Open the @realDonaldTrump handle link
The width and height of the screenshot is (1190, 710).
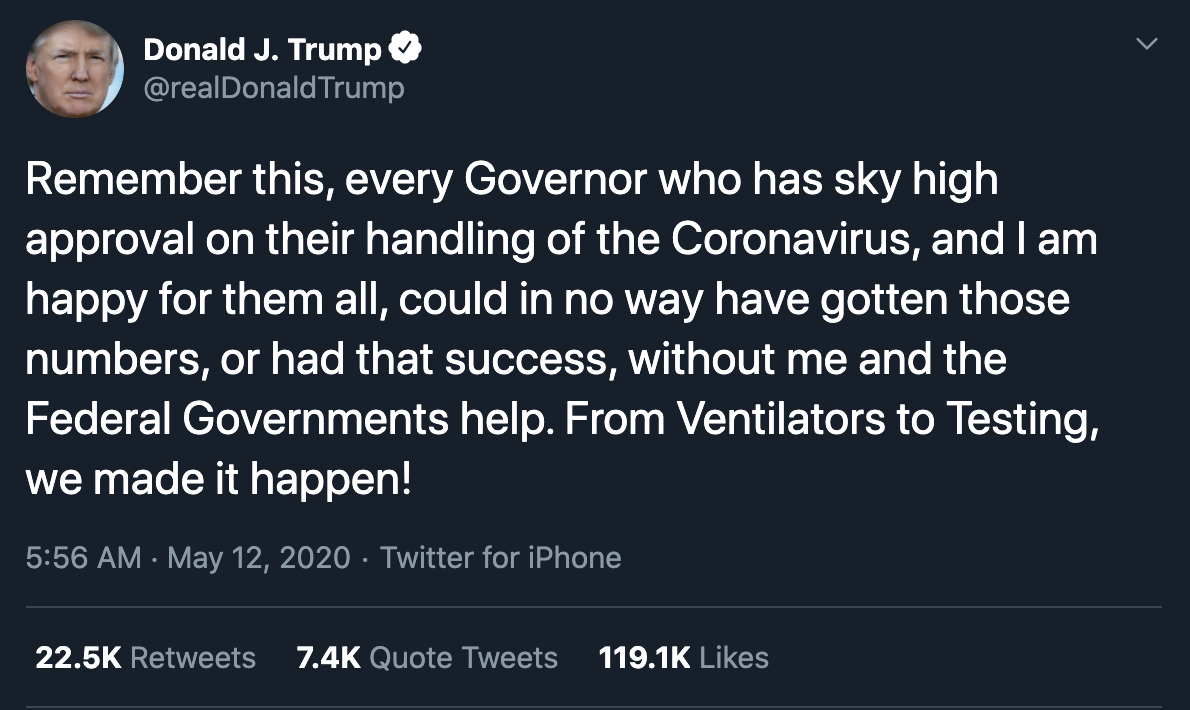(x=274, y=87)
